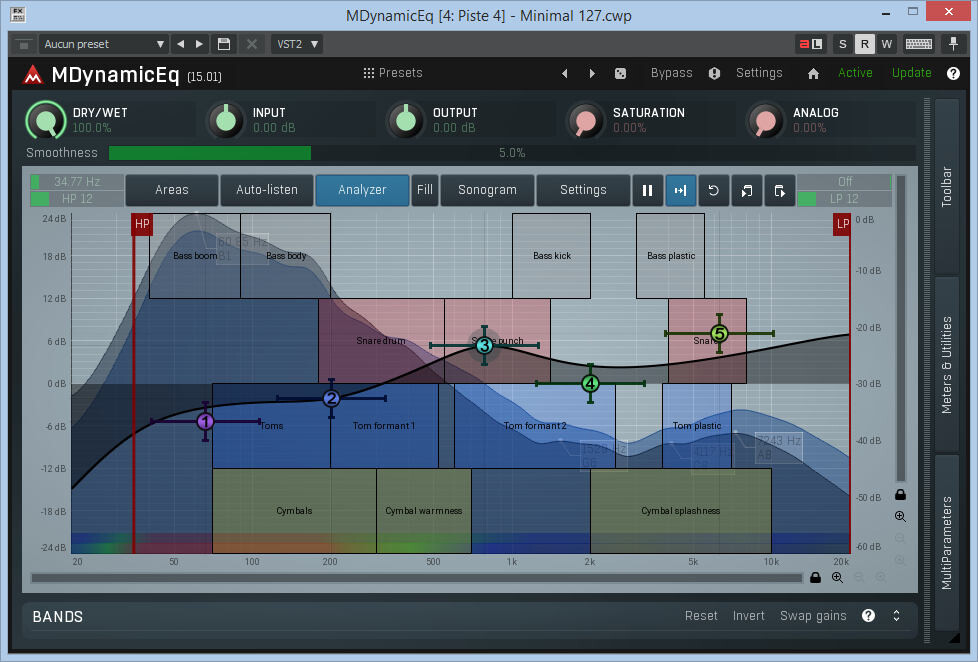Image resolution: width=978 pixels, height=662 pixels.
Task: Click the horizontal scrollbar below the graph
Action: (x=417, y=578)
